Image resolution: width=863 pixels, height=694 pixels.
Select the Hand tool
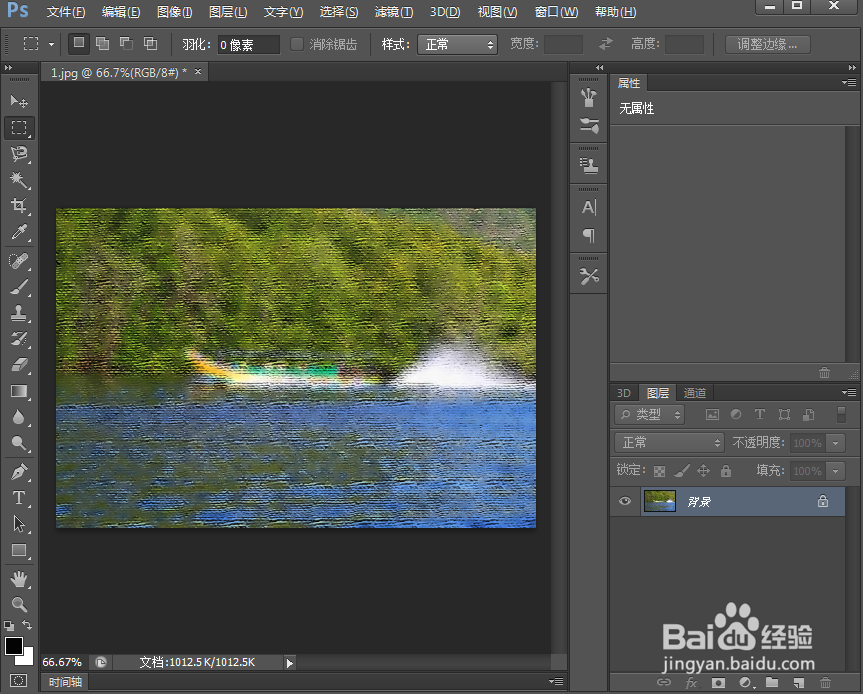coord(19,578)
